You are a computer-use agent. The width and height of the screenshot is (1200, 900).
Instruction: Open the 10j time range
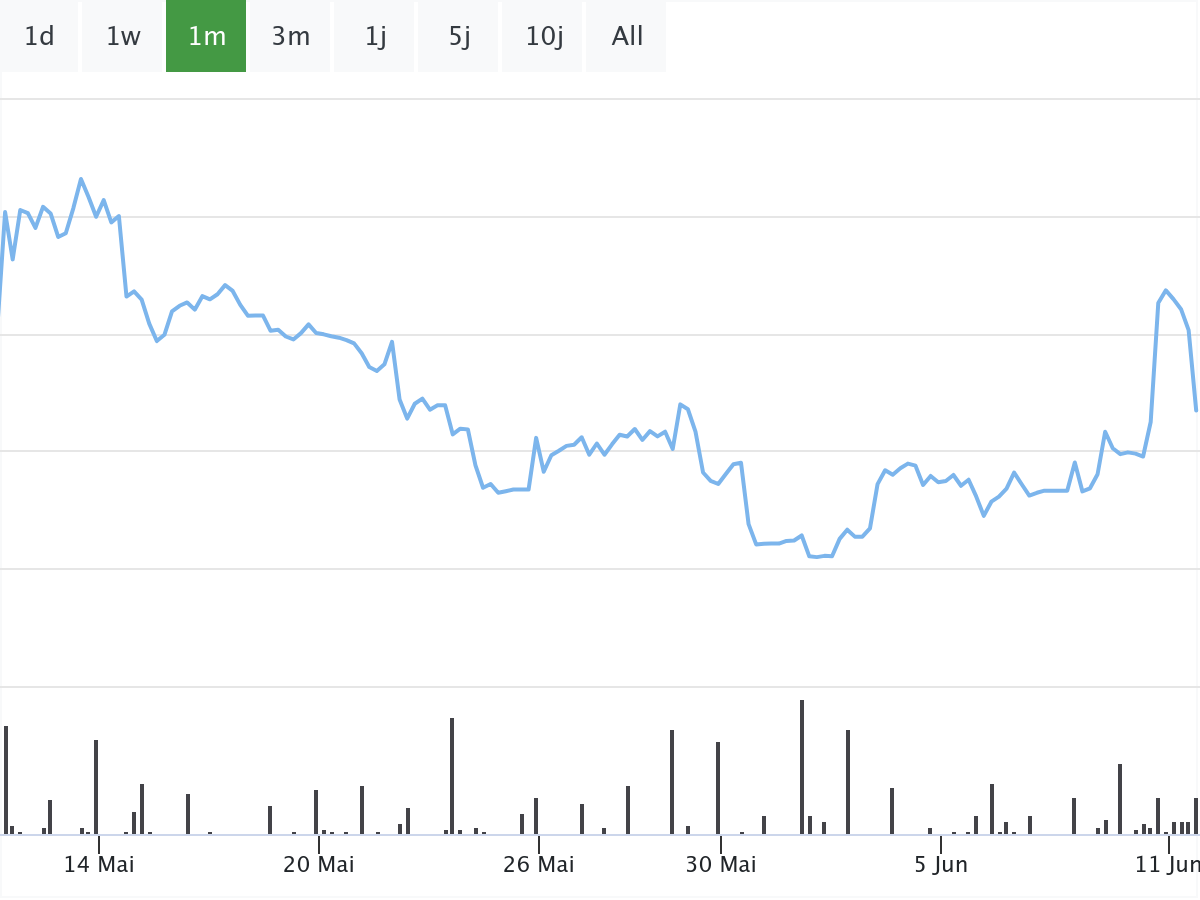(544, 37)
